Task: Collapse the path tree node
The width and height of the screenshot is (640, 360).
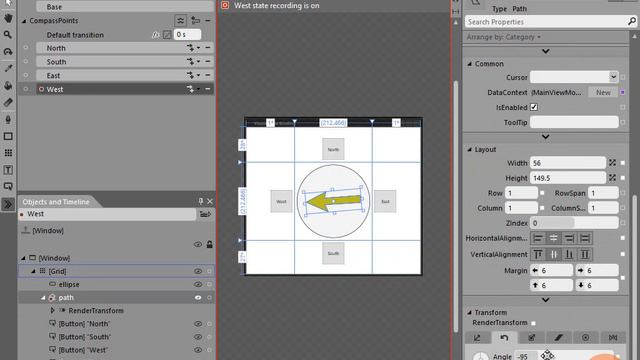Action: [43, 298]
